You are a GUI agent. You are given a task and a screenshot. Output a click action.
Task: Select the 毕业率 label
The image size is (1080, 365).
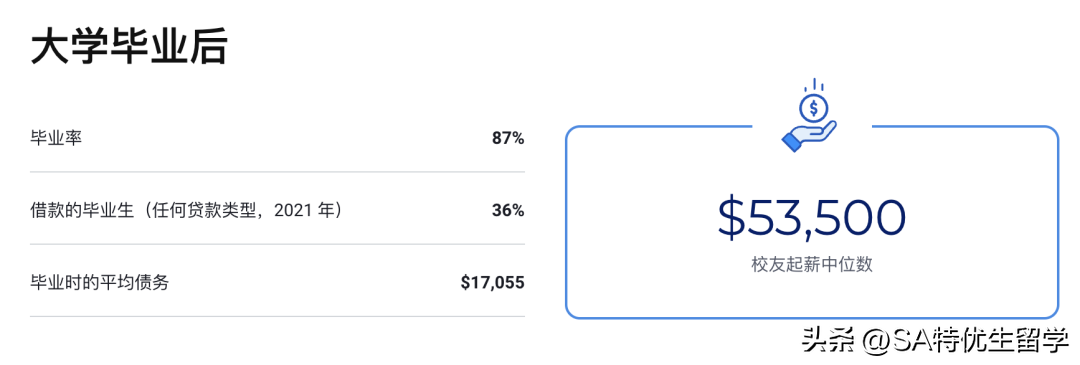pos(56,138)
